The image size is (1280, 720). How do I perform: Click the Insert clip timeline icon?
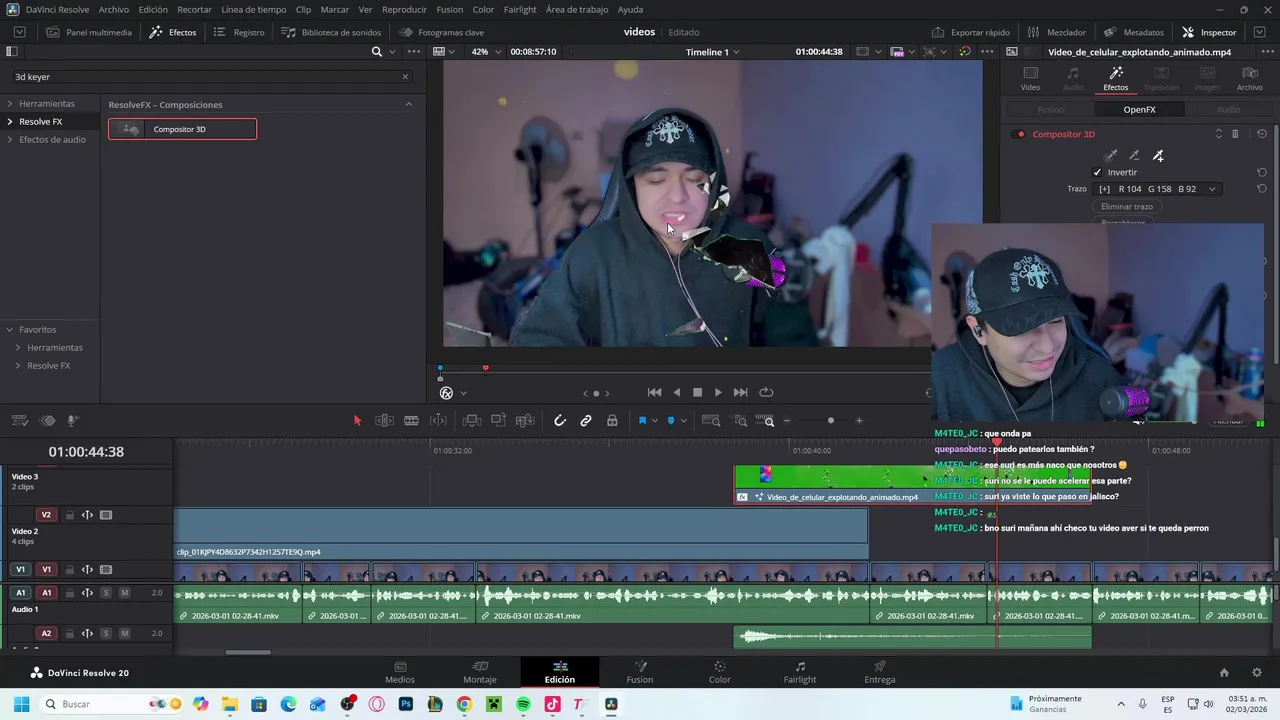click(472, 421)
